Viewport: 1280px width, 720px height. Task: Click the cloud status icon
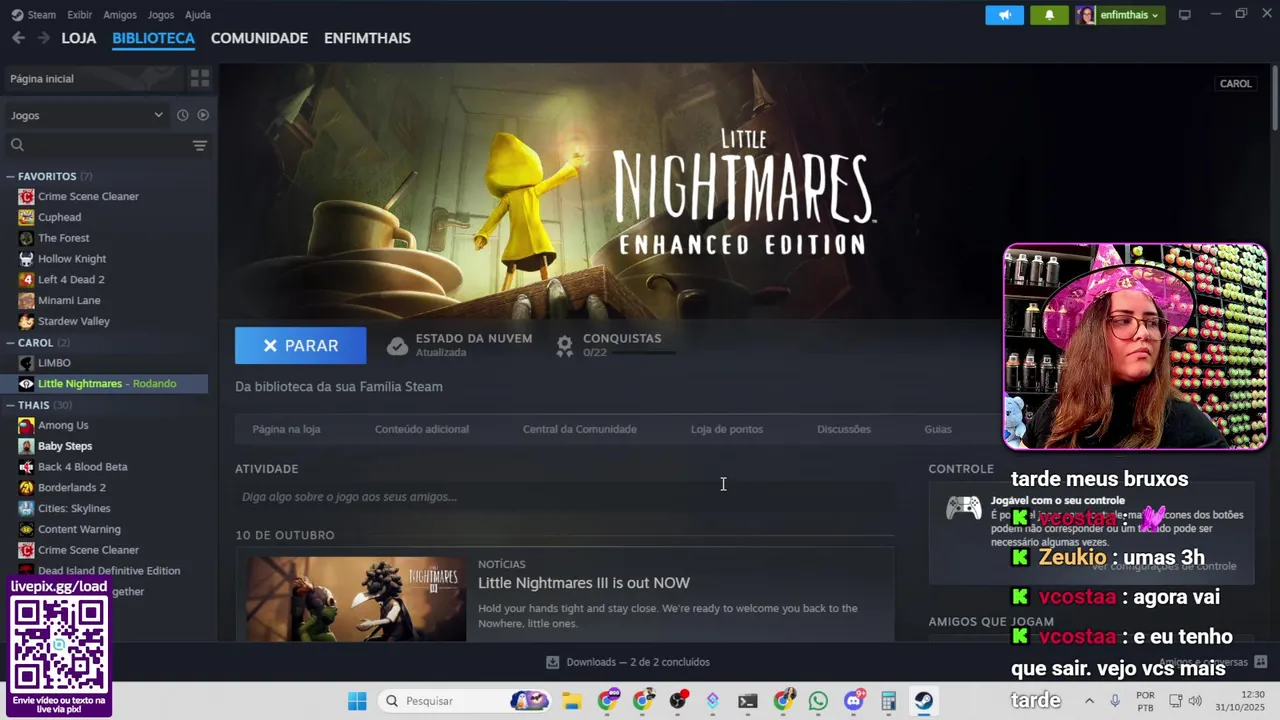click(397, 346)
